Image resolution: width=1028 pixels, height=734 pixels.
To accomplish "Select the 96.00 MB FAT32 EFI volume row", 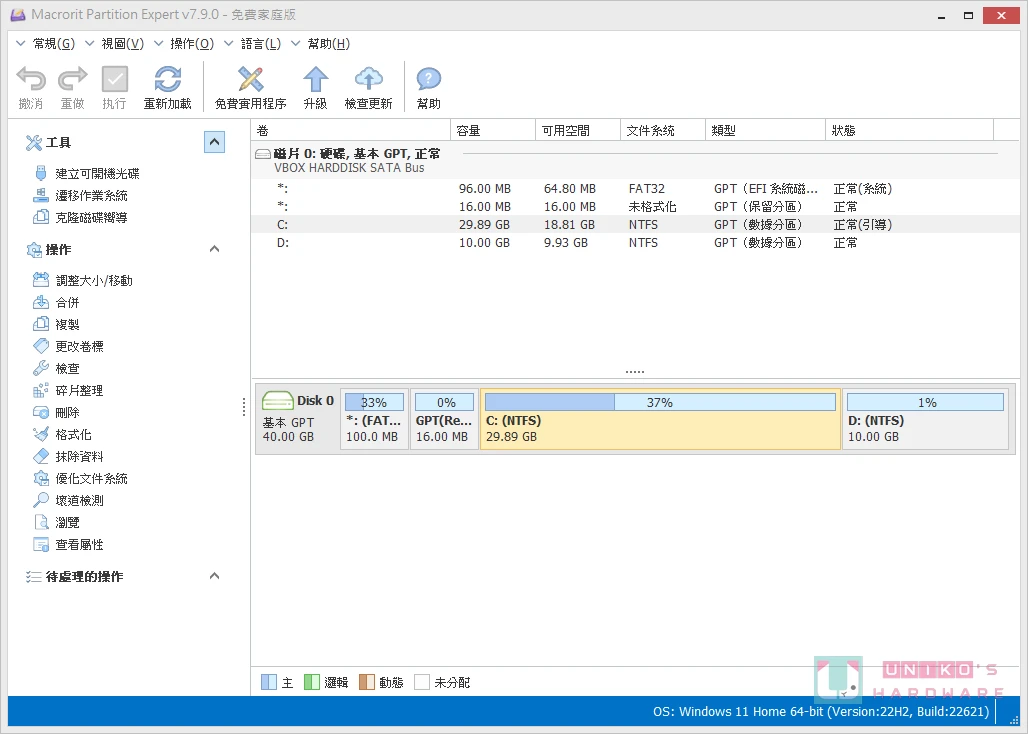I will 635,189.
